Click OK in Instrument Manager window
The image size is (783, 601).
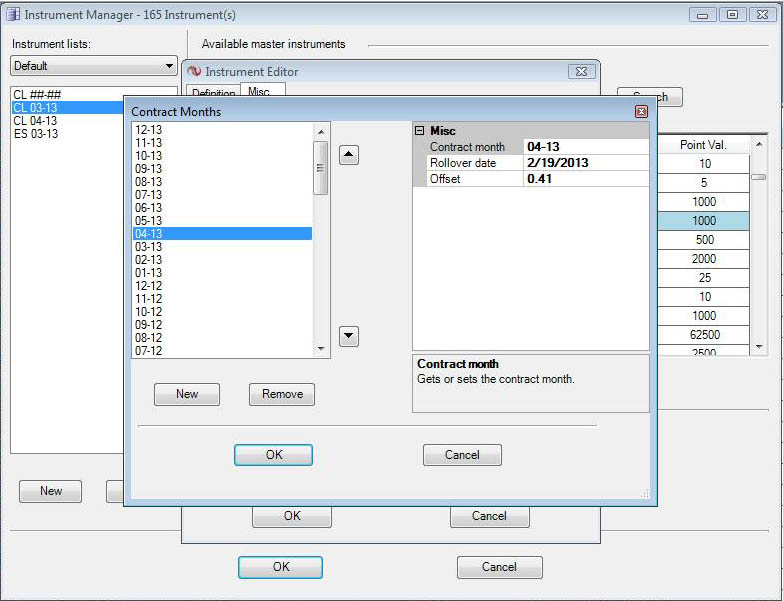(x=281, y=567)
